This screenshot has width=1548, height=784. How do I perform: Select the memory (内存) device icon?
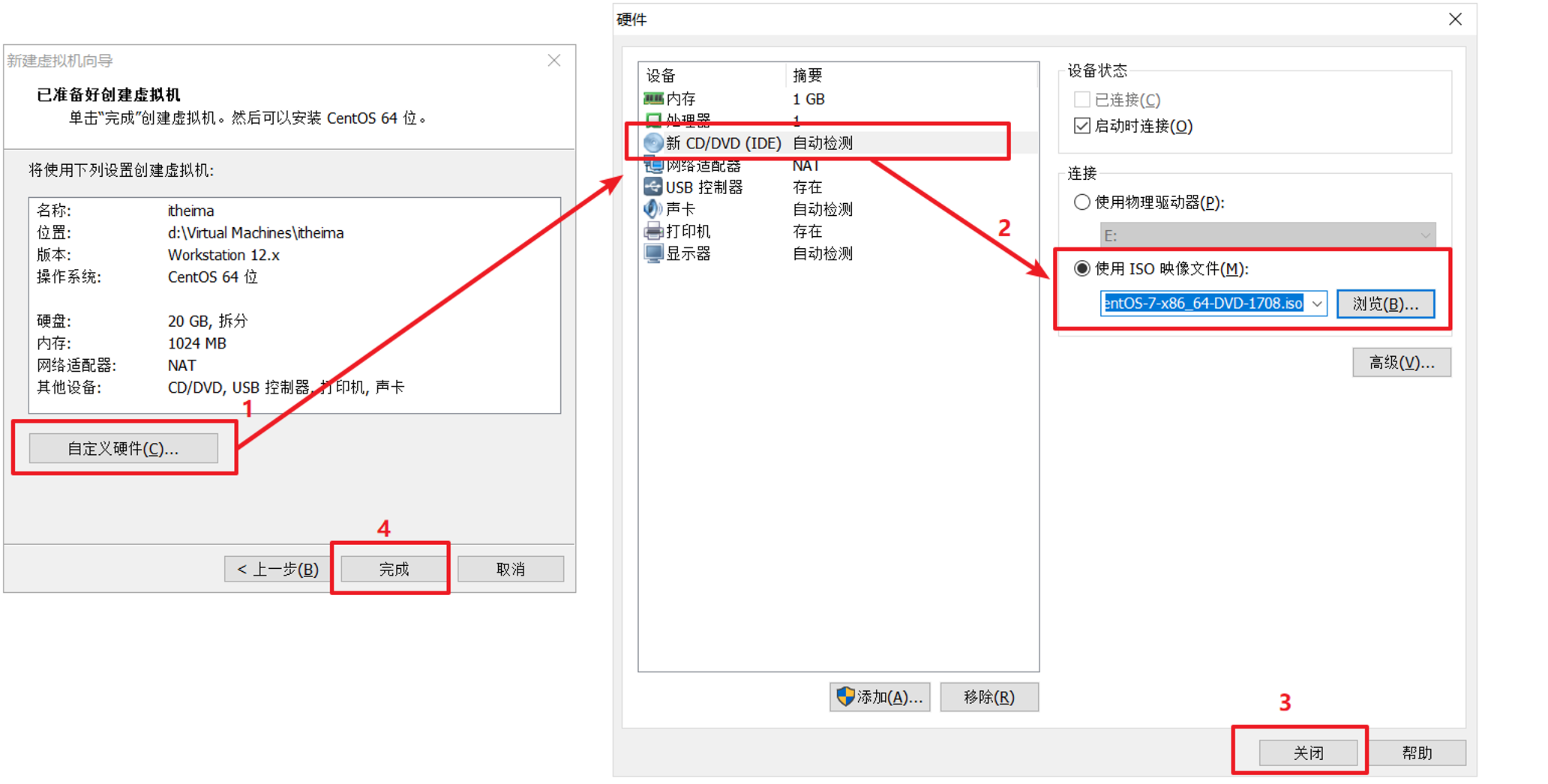coord(653,98)
